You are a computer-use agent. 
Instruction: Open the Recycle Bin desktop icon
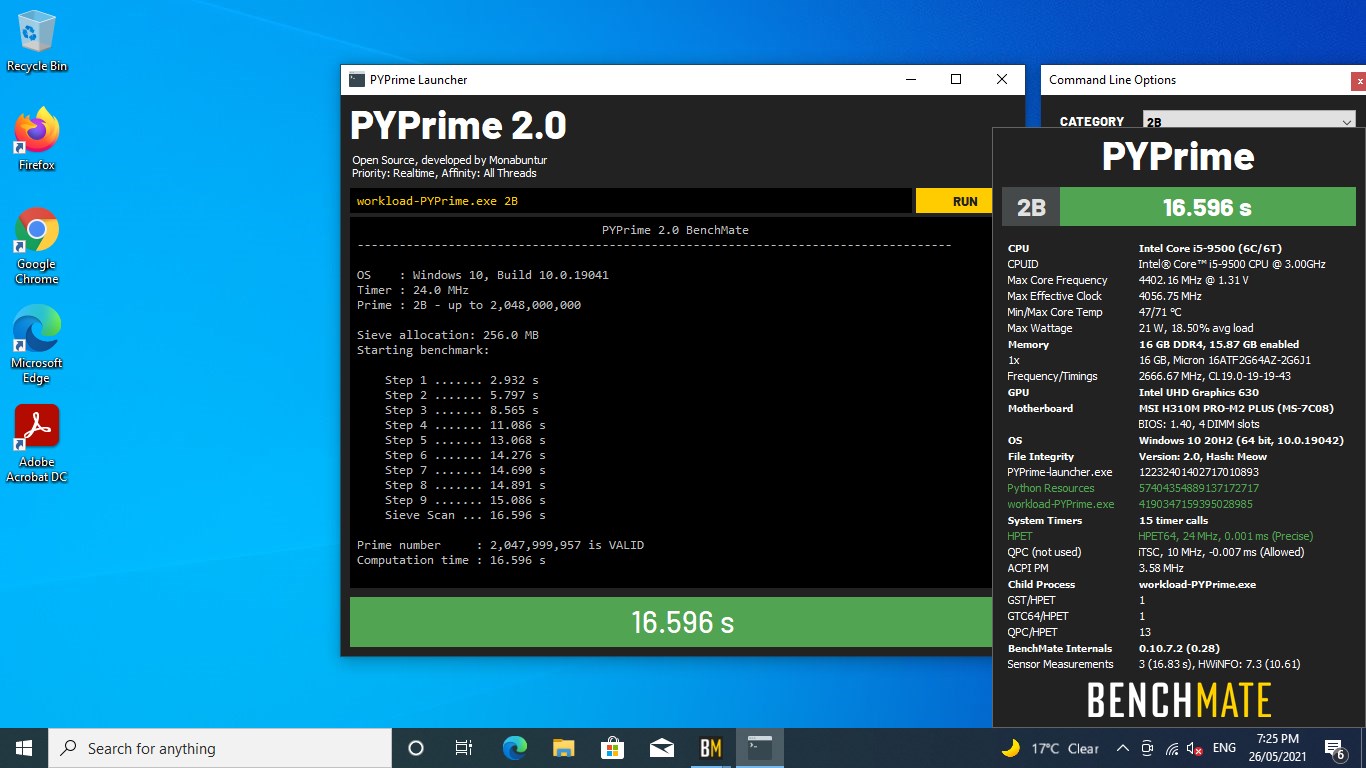[37, 42]
